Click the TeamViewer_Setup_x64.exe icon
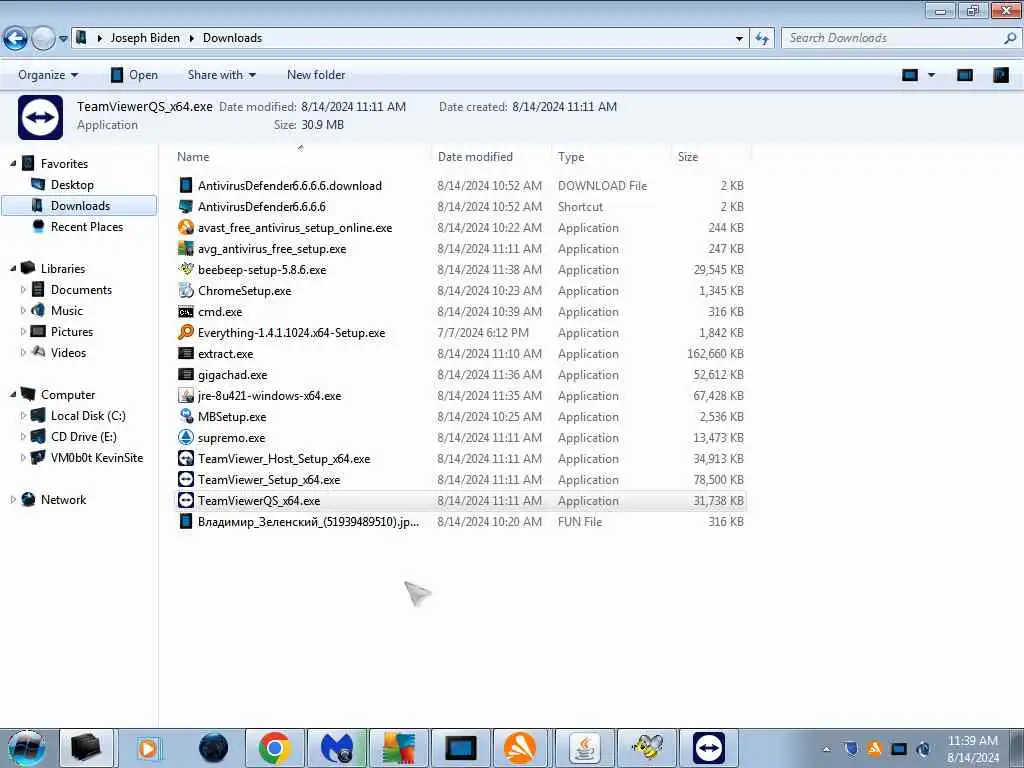 point(186,479)
